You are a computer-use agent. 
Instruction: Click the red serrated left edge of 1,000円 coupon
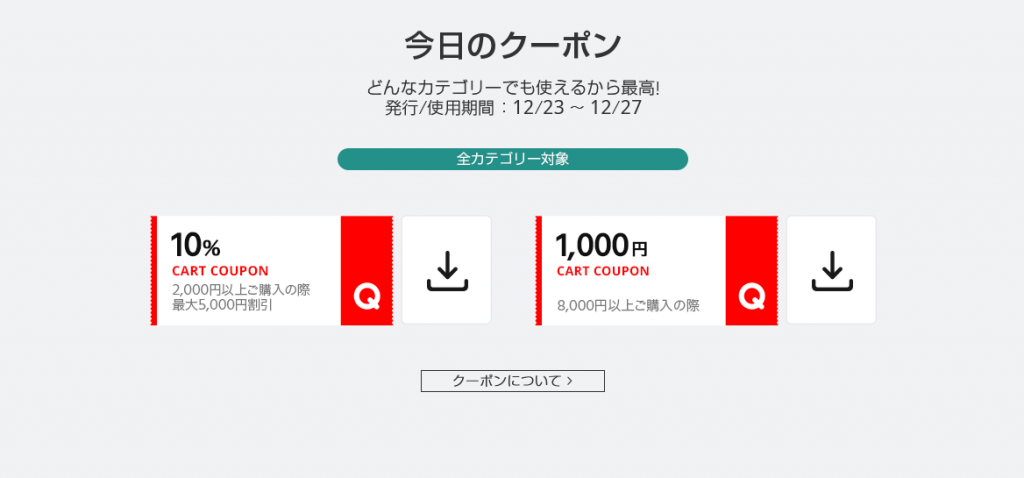[x=539, y=270]
